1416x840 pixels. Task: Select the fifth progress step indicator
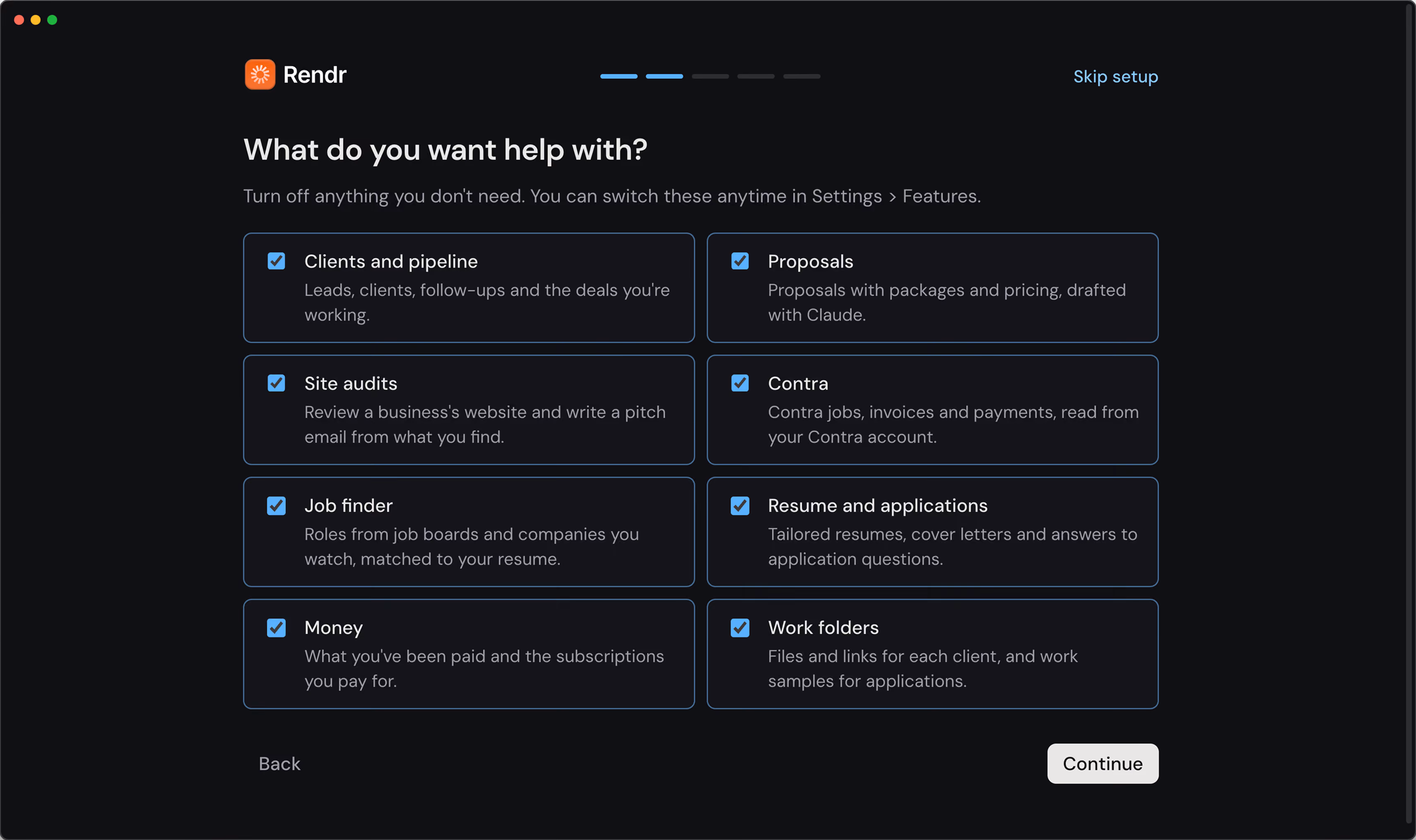tap(802, 76)
